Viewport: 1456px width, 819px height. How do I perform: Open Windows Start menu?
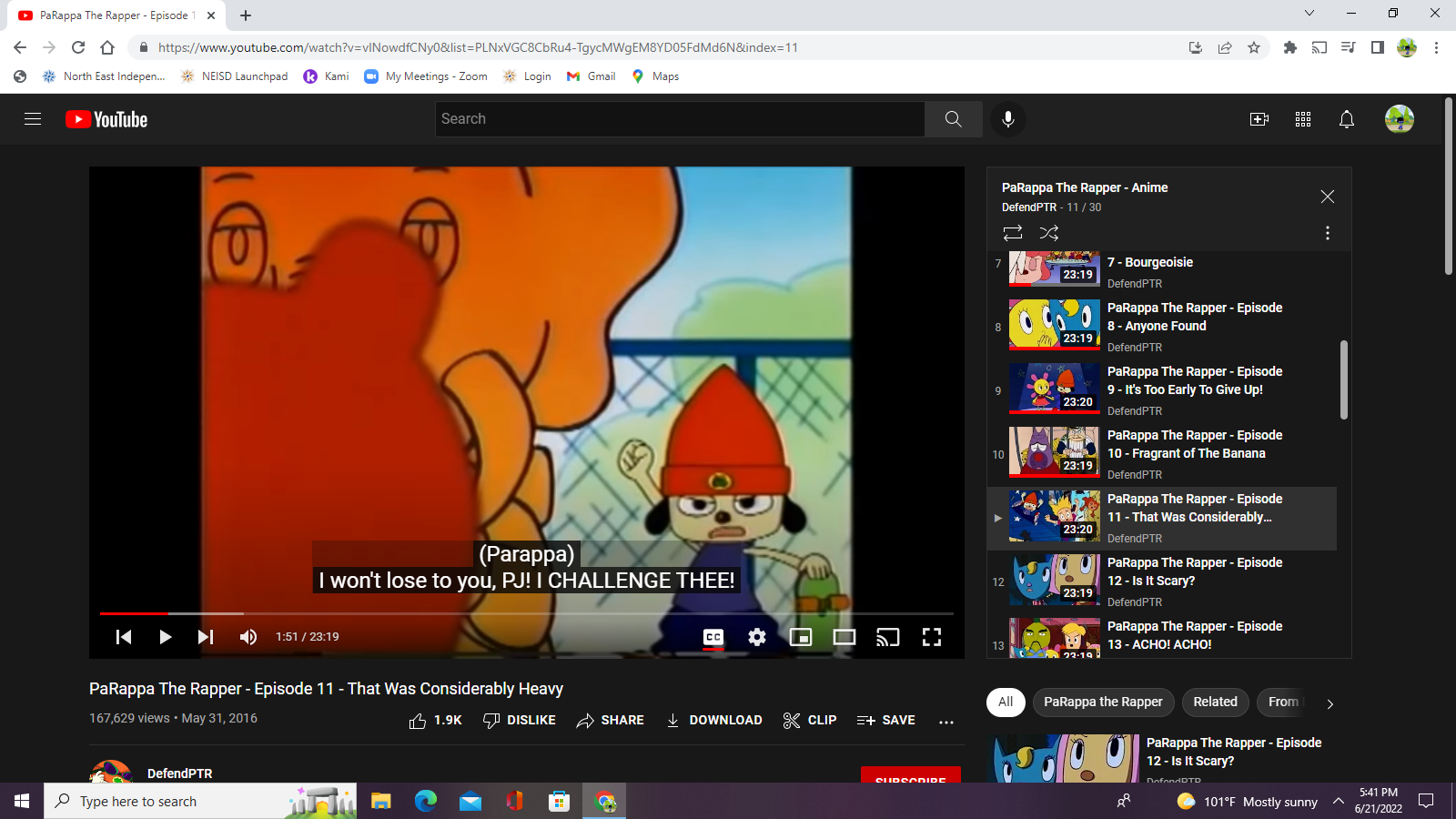coord(22,801)
